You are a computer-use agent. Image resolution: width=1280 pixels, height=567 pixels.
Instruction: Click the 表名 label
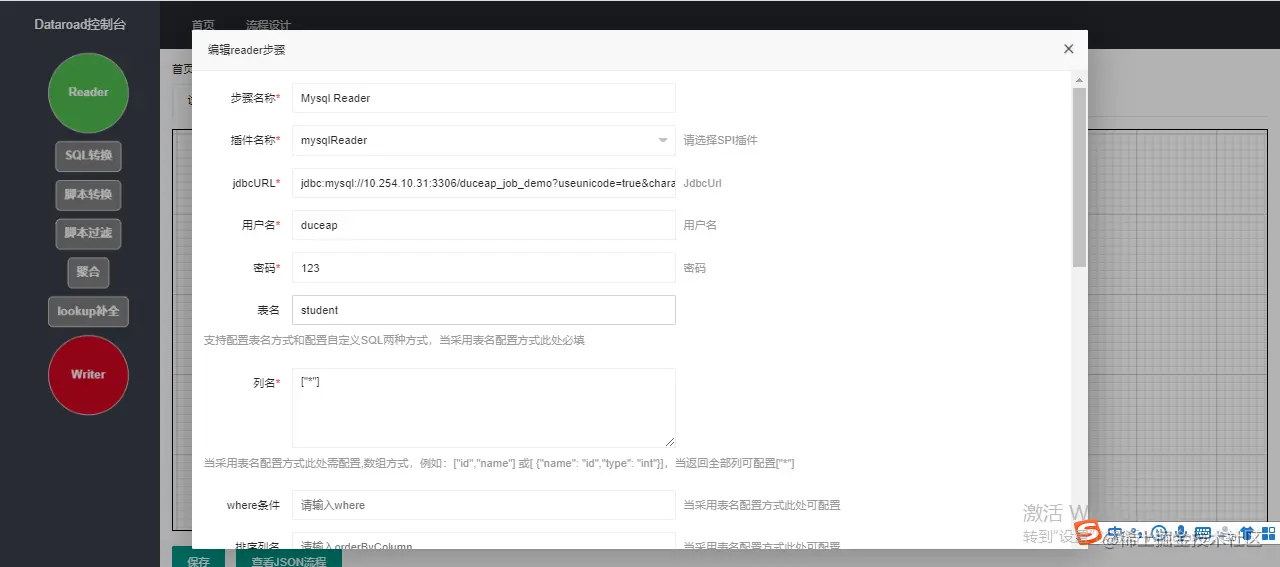click(x=268, y=310)
